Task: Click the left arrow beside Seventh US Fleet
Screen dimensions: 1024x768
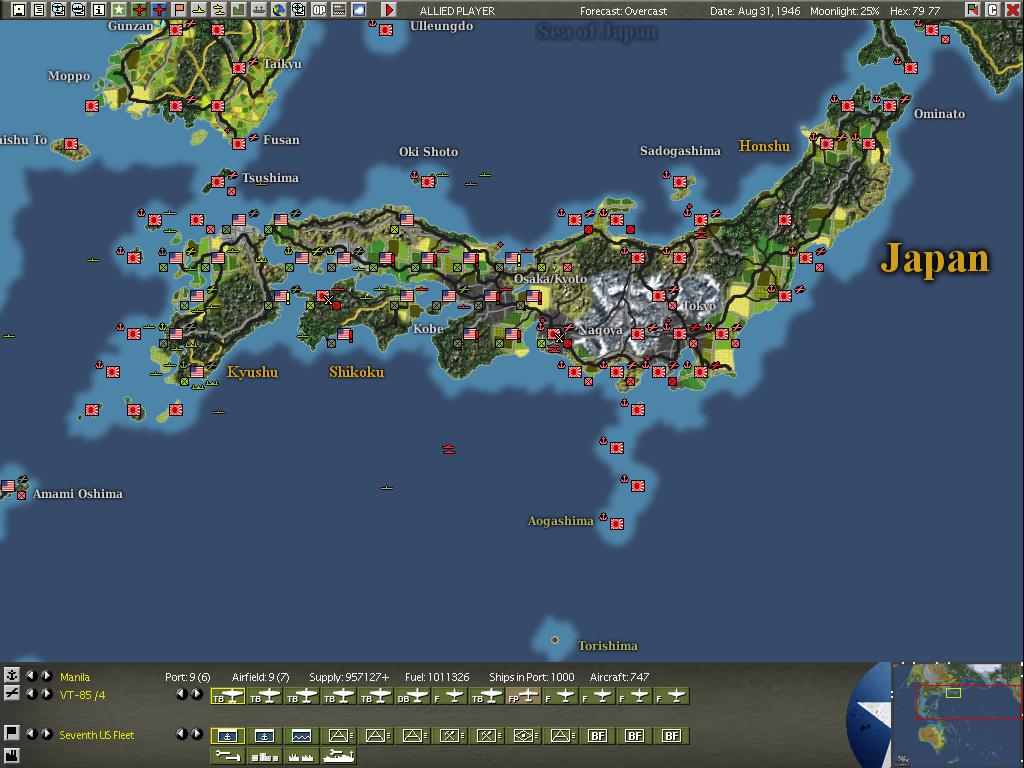Action: (x=31, y=733)
